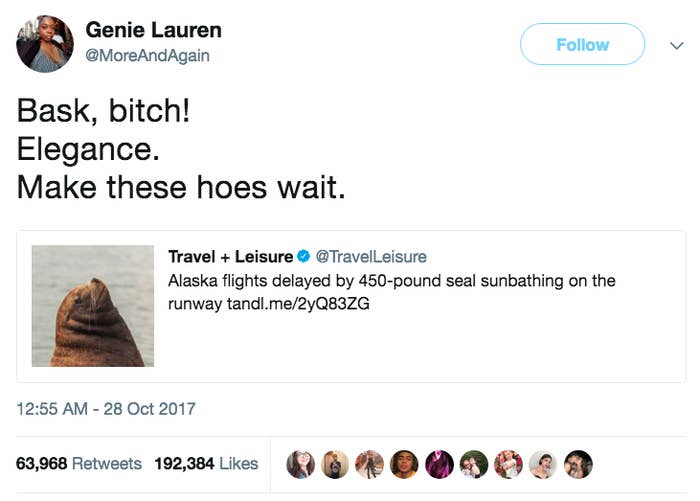Click the Travel + Leisure verified badge
Screen dimensions: 700x501
pos(304,256)
